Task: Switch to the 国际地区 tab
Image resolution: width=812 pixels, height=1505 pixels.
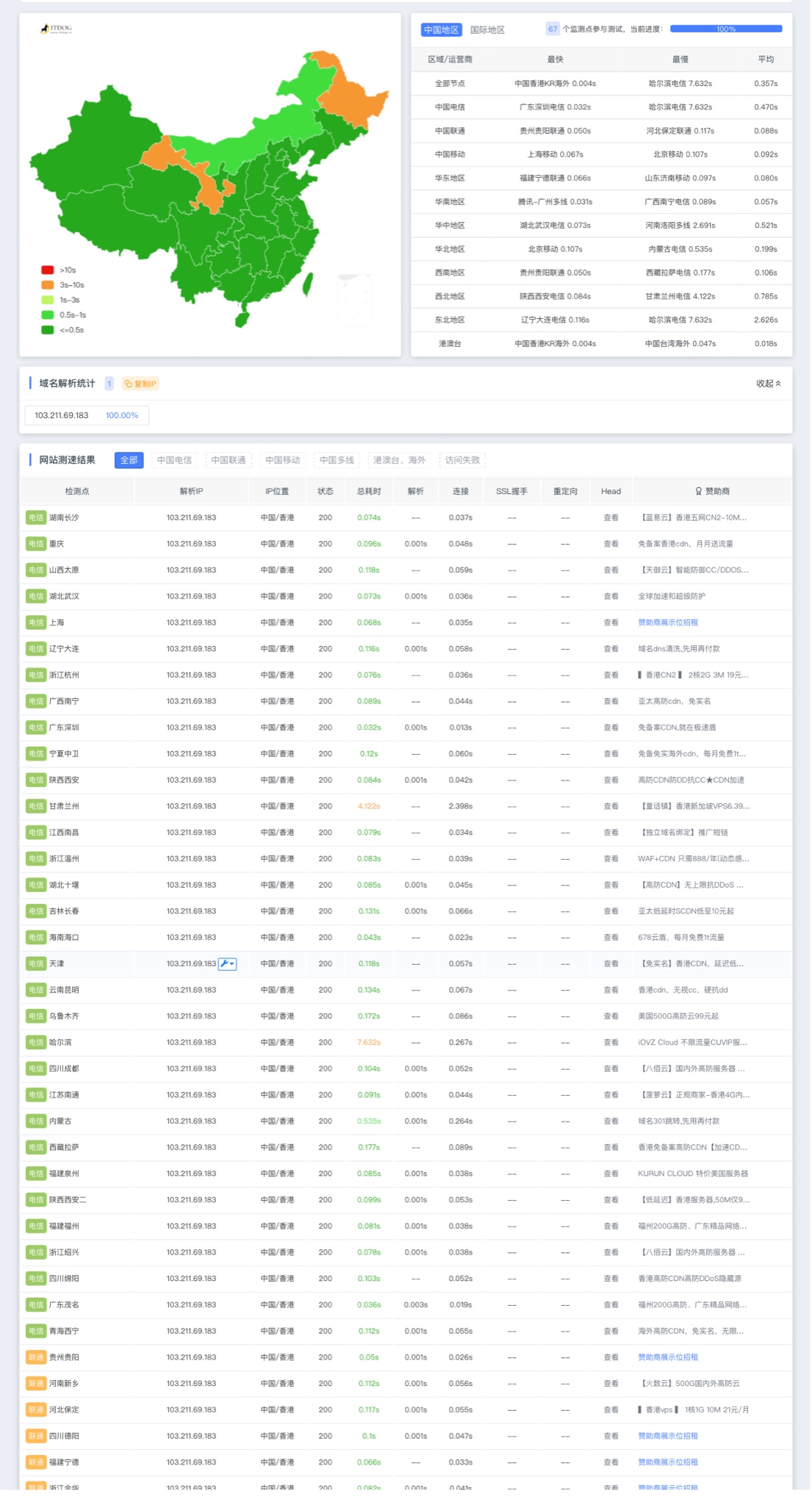Action: pyautogui.click(x=487, y=30)
